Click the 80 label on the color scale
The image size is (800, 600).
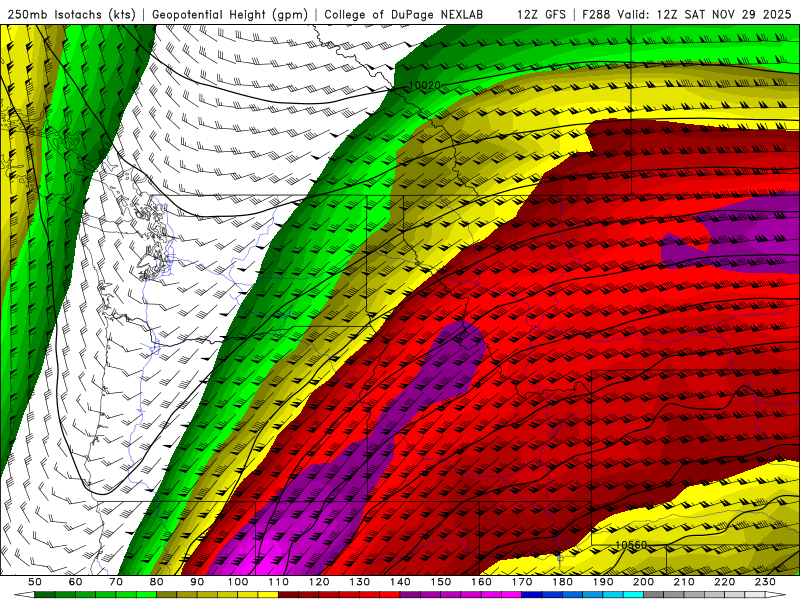[x=156, y=582]
